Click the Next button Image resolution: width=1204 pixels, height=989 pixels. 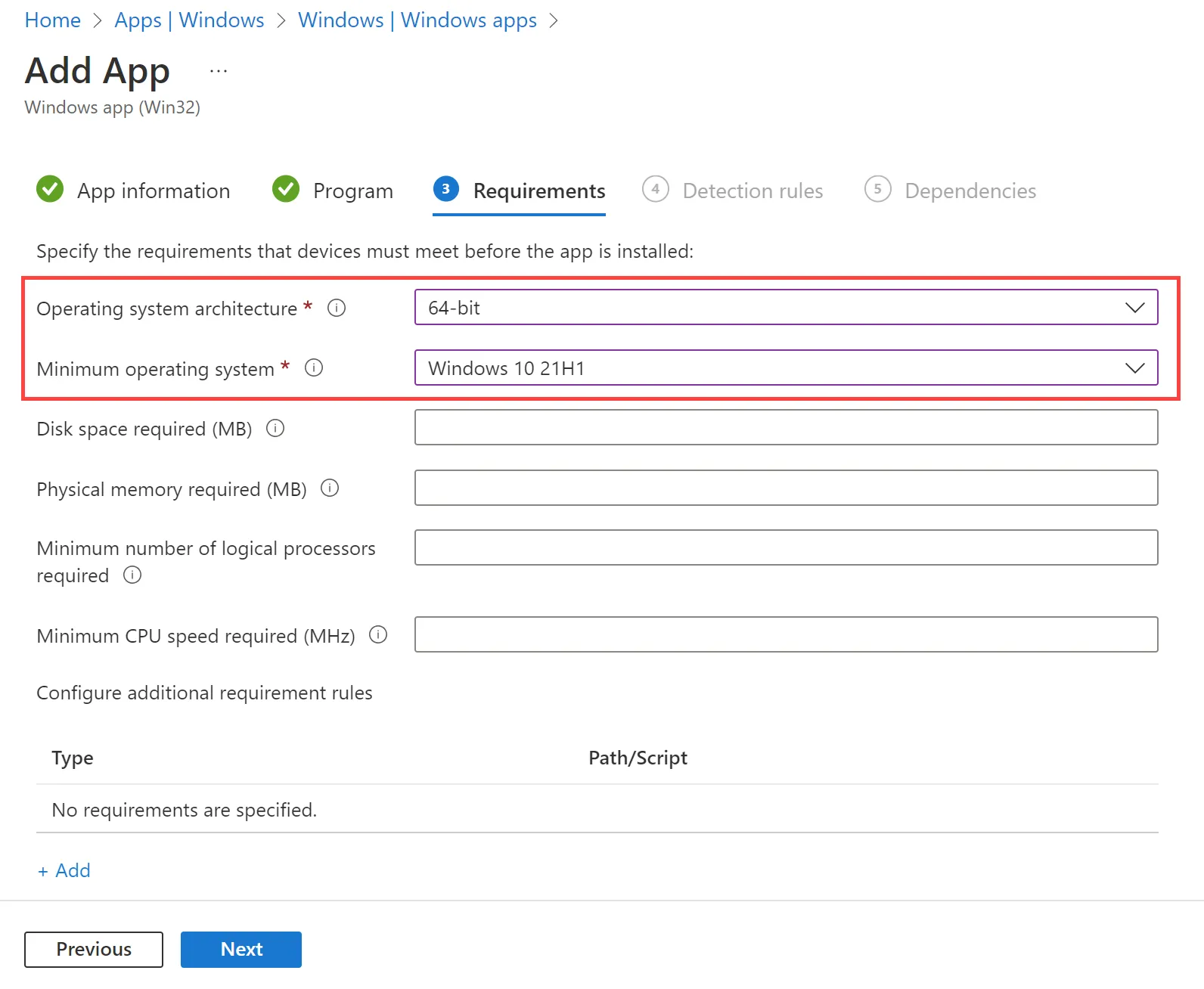[x=241, y=950]
